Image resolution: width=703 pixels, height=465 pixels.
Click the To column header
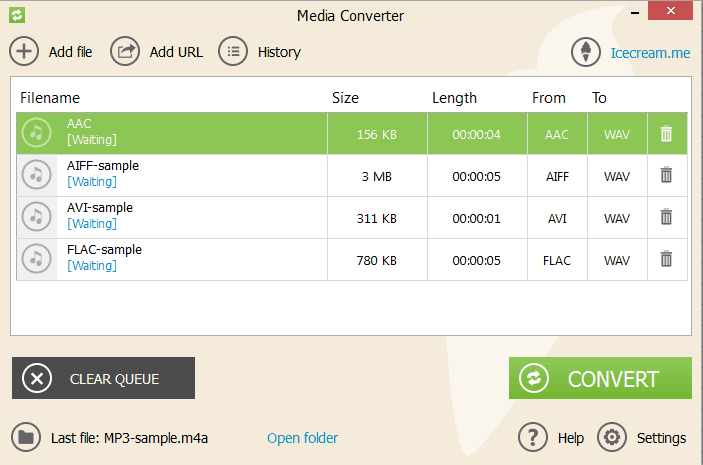click(599, 98)
